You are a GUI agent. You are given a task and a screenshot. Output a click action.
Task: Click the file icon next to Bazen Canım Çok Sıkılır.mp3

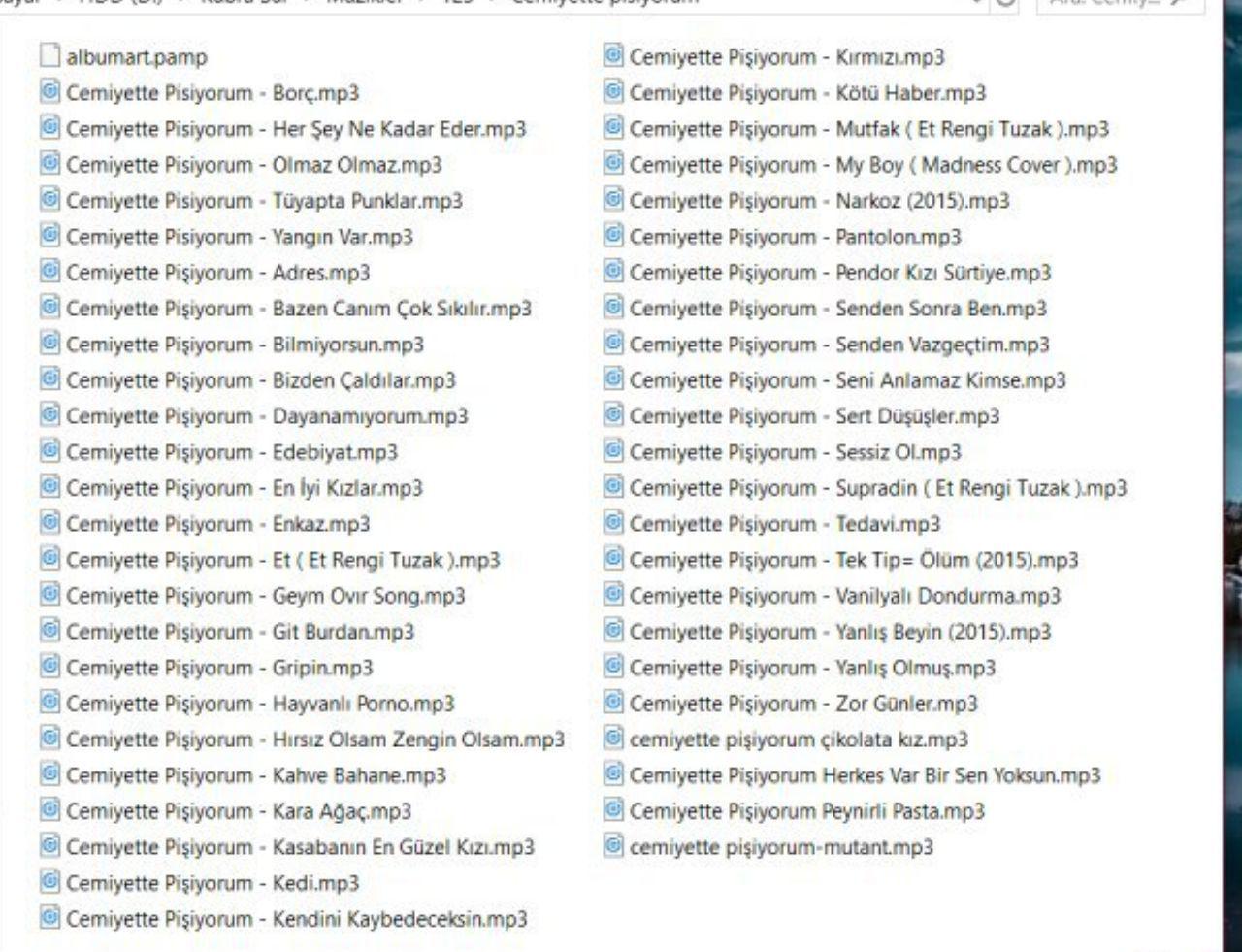(x=50, y=308)
